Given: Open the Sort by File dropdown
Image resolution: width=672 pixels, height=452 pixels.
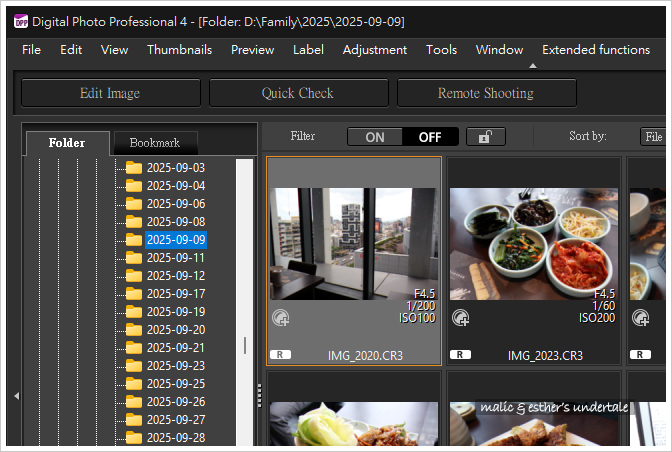Looking at the screenshot, I should tap(654, 137).
